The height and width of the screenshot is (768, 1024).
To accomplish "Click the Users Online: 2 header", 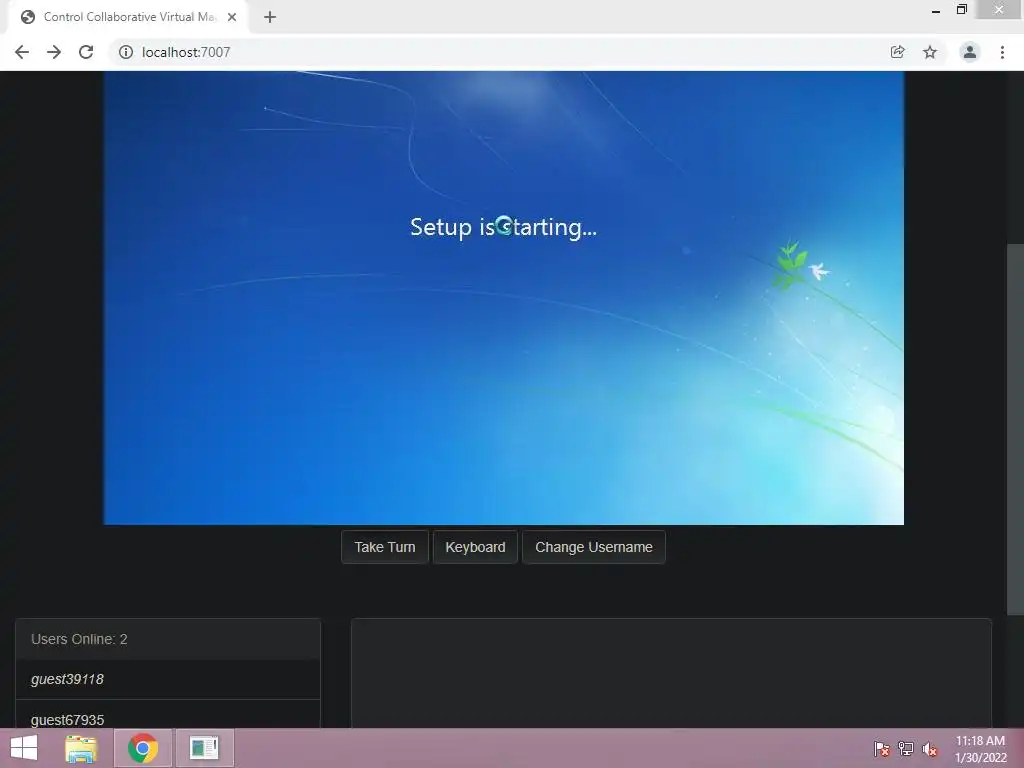I will (x=168, y=639).
